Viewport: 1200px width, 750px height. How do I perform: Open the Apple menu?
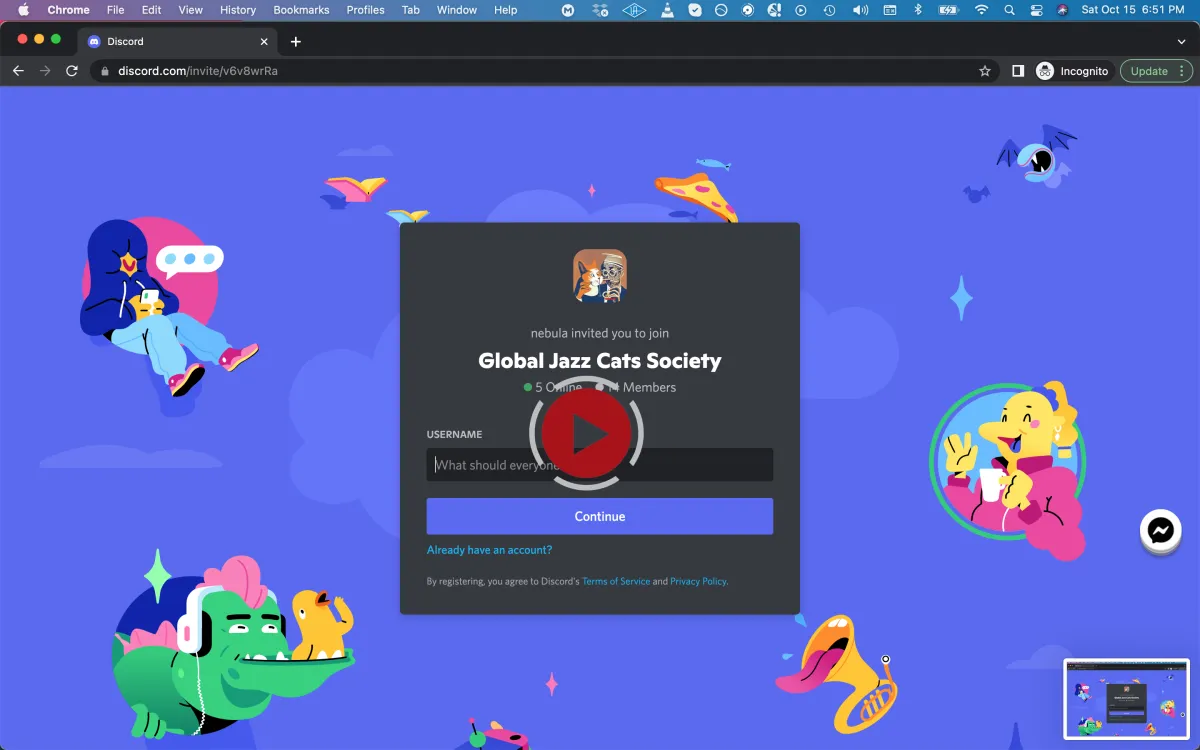tap(23, 10)
